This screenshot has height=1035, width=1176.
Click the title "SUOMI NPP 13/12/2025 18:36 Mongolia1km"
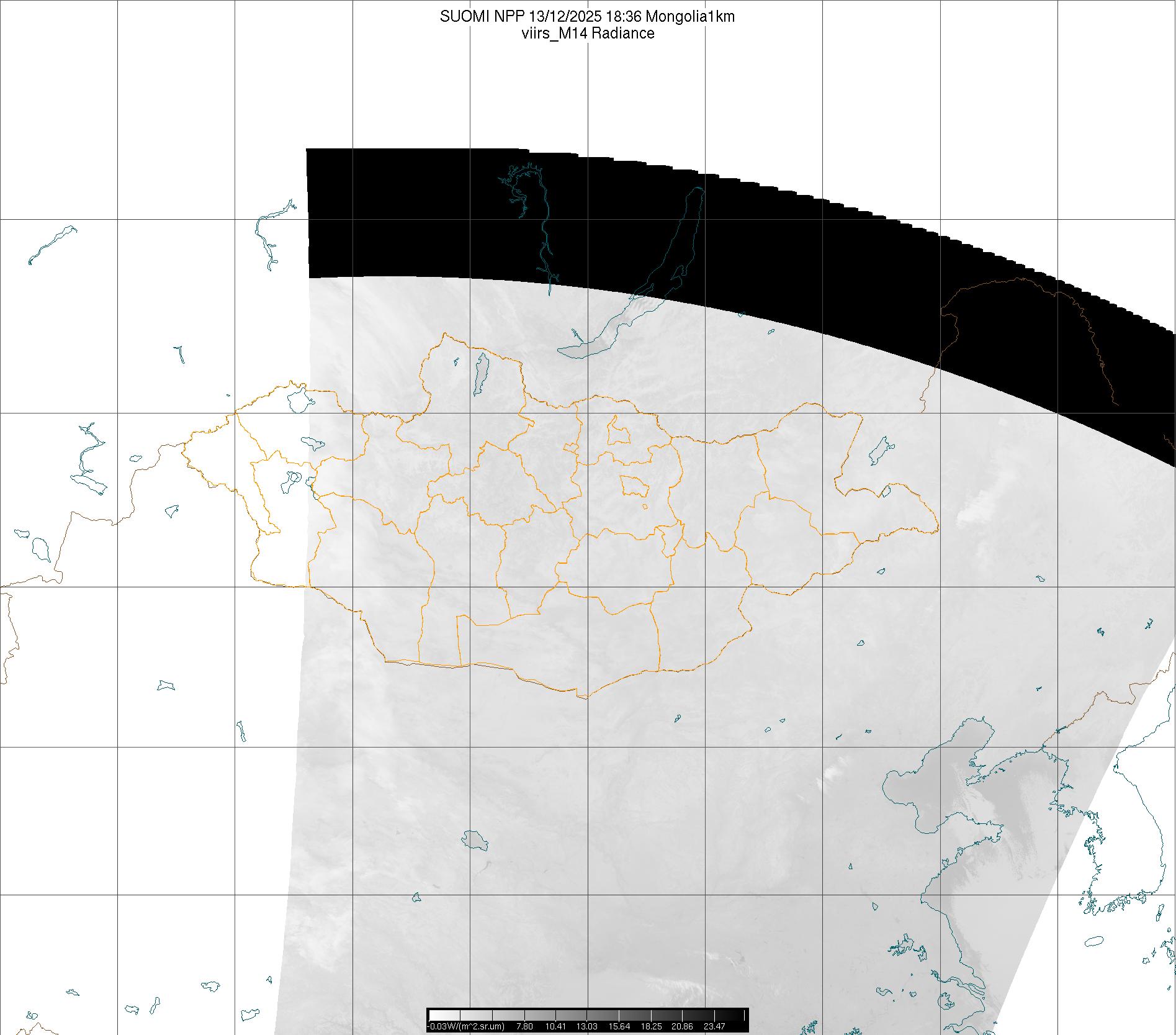[x=587, y=17]
